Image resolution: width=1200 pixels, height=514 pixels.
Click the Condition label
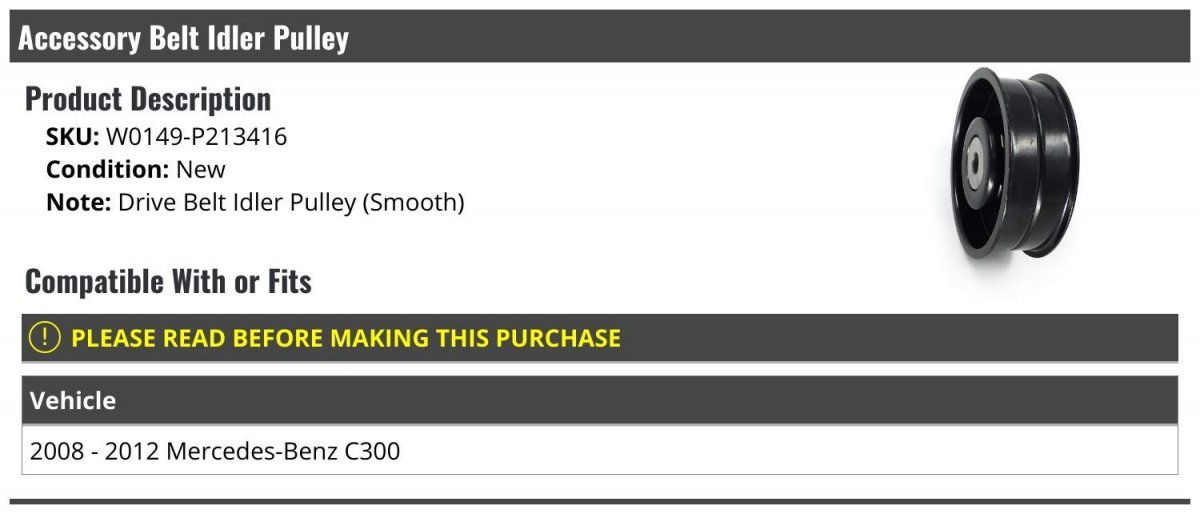click(108, 169)
